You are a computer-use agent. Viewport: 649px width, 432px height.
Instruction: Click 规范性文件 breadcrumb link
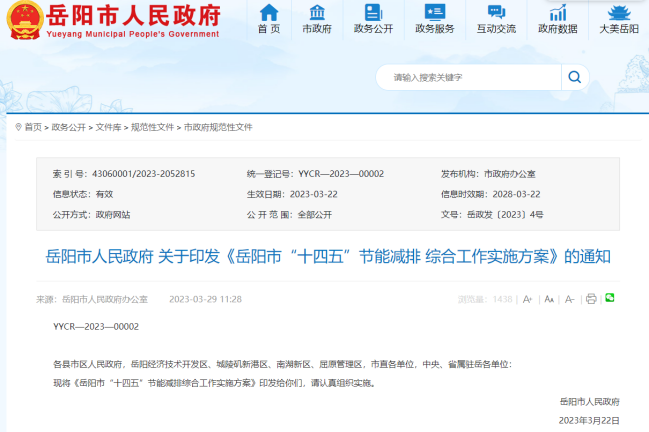point(151,127)
